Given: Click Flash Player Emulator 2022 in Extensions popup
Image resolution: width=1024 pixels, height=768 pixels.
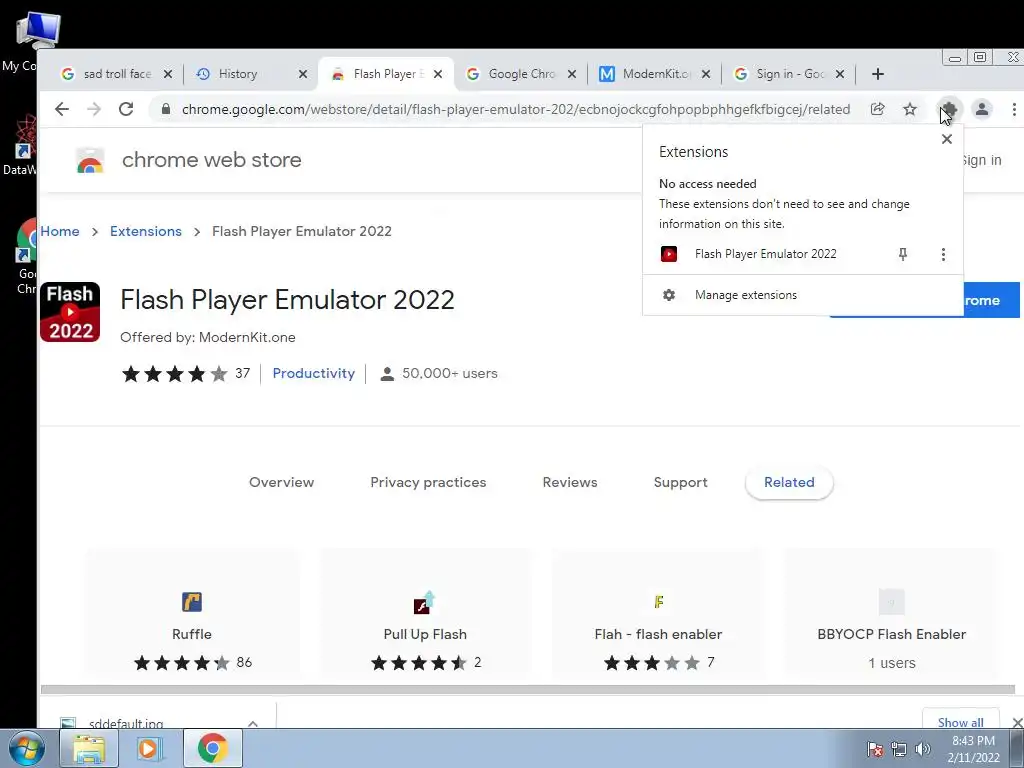Looking at the screenshot, I should point(765,254).
